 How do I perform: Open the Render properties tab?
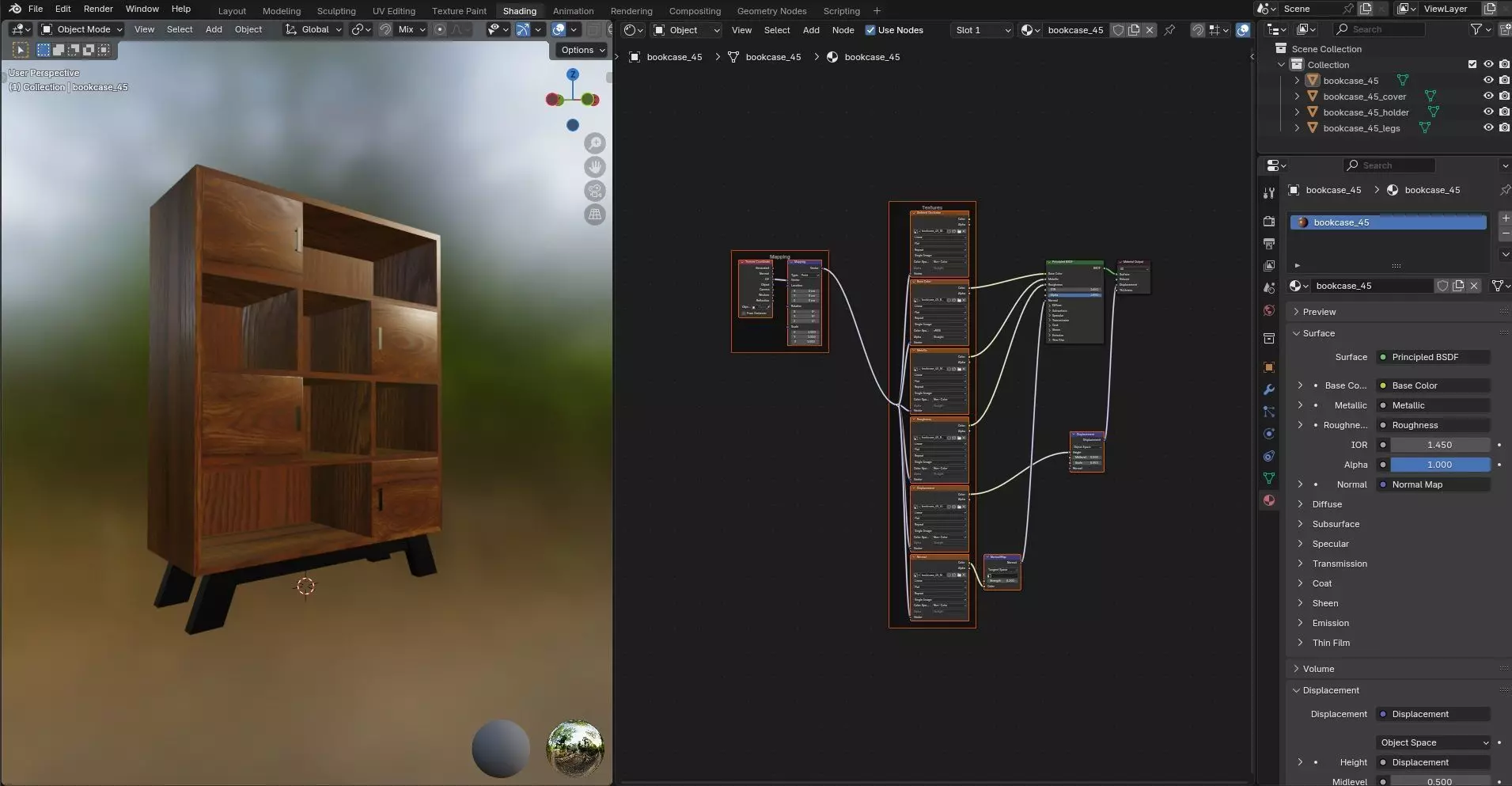[1269, 221]
